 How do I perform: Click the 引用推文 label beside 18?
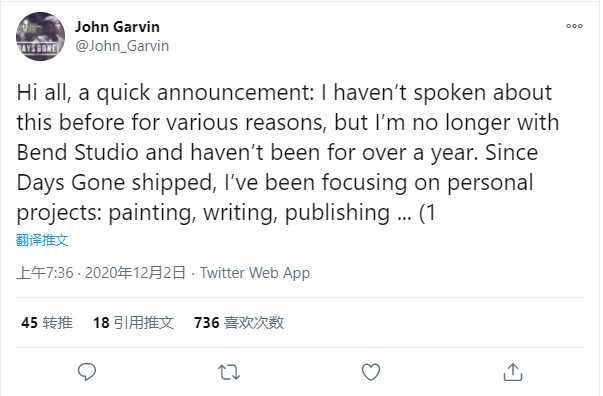click(144, 323)
